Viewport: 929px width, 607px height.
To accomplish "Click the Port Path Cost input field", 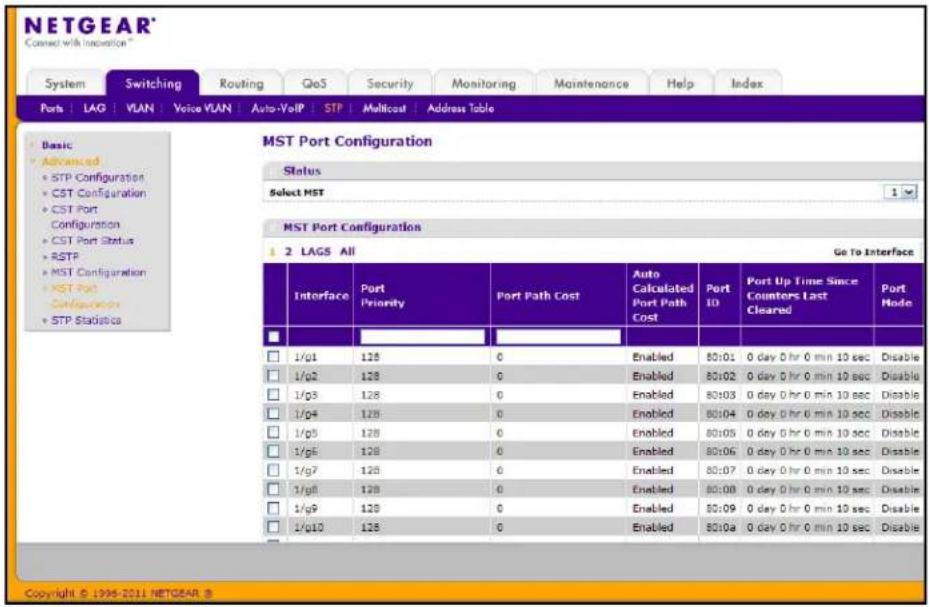I will click(558, 337).
